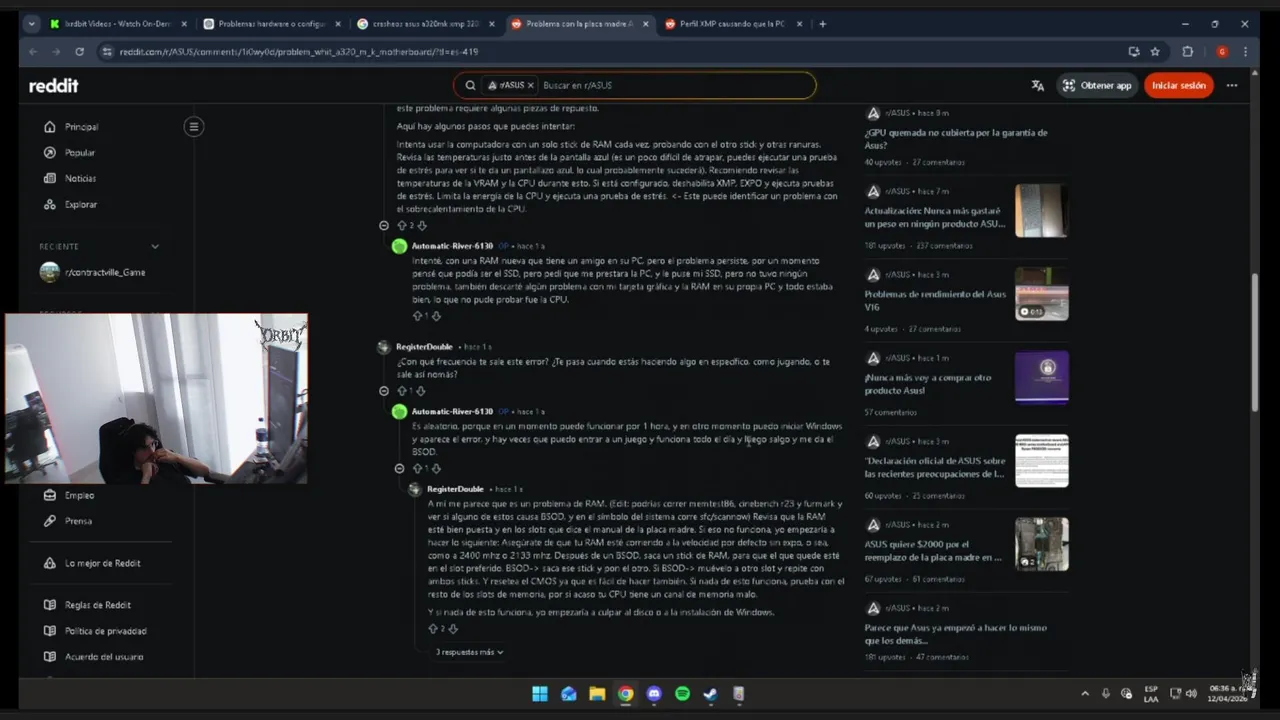Open Discord from the taskbar

click(x=654, y=694)
